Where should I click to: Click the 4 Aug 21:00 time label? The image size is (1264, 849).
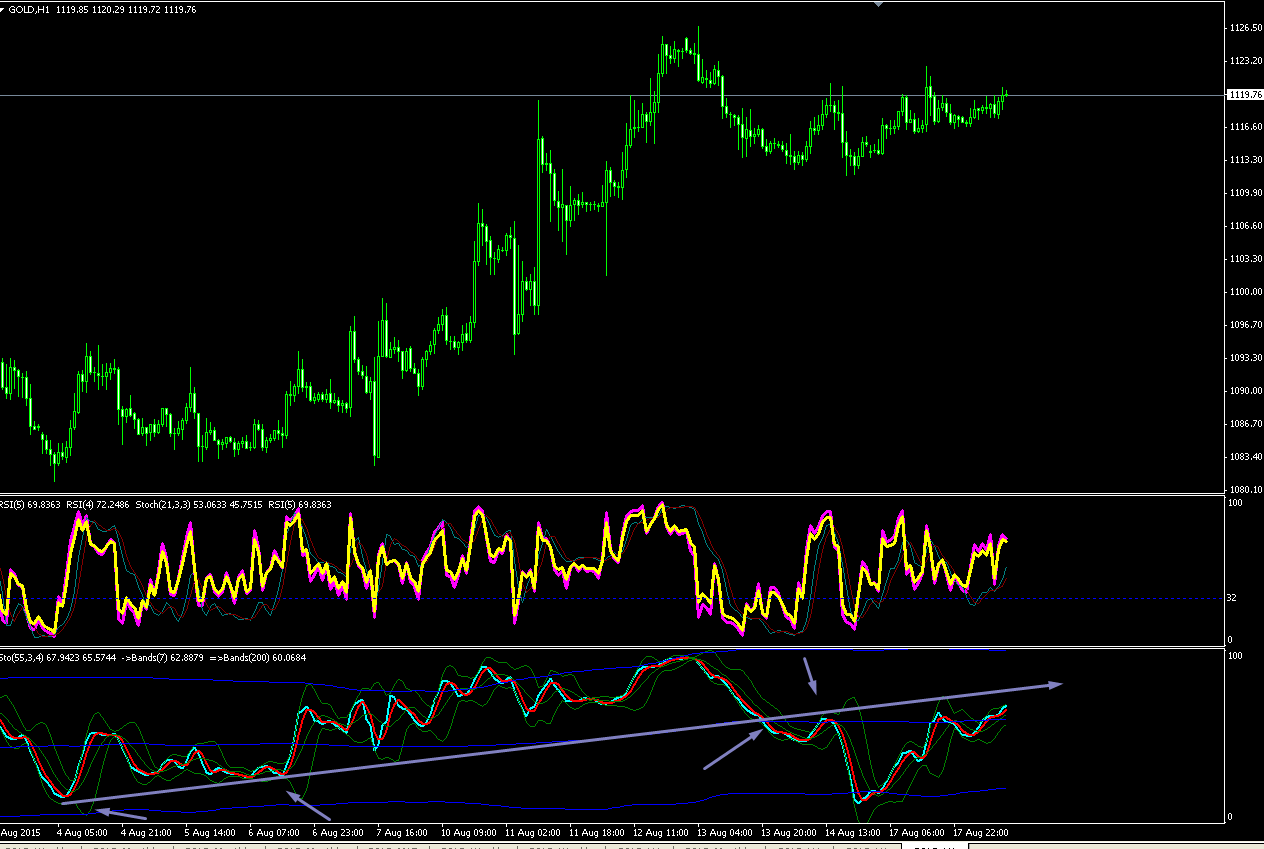[146, 832]
